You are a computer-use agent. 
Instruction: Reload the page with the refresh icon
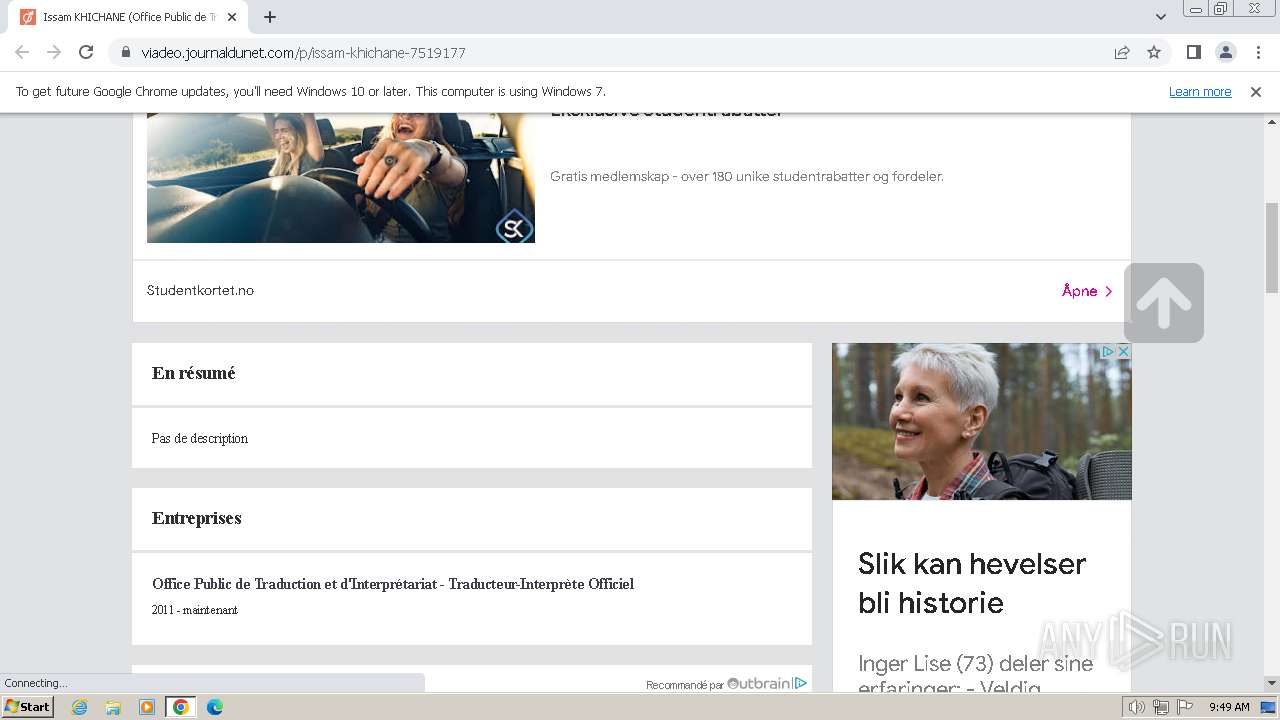tap(86, 52)
